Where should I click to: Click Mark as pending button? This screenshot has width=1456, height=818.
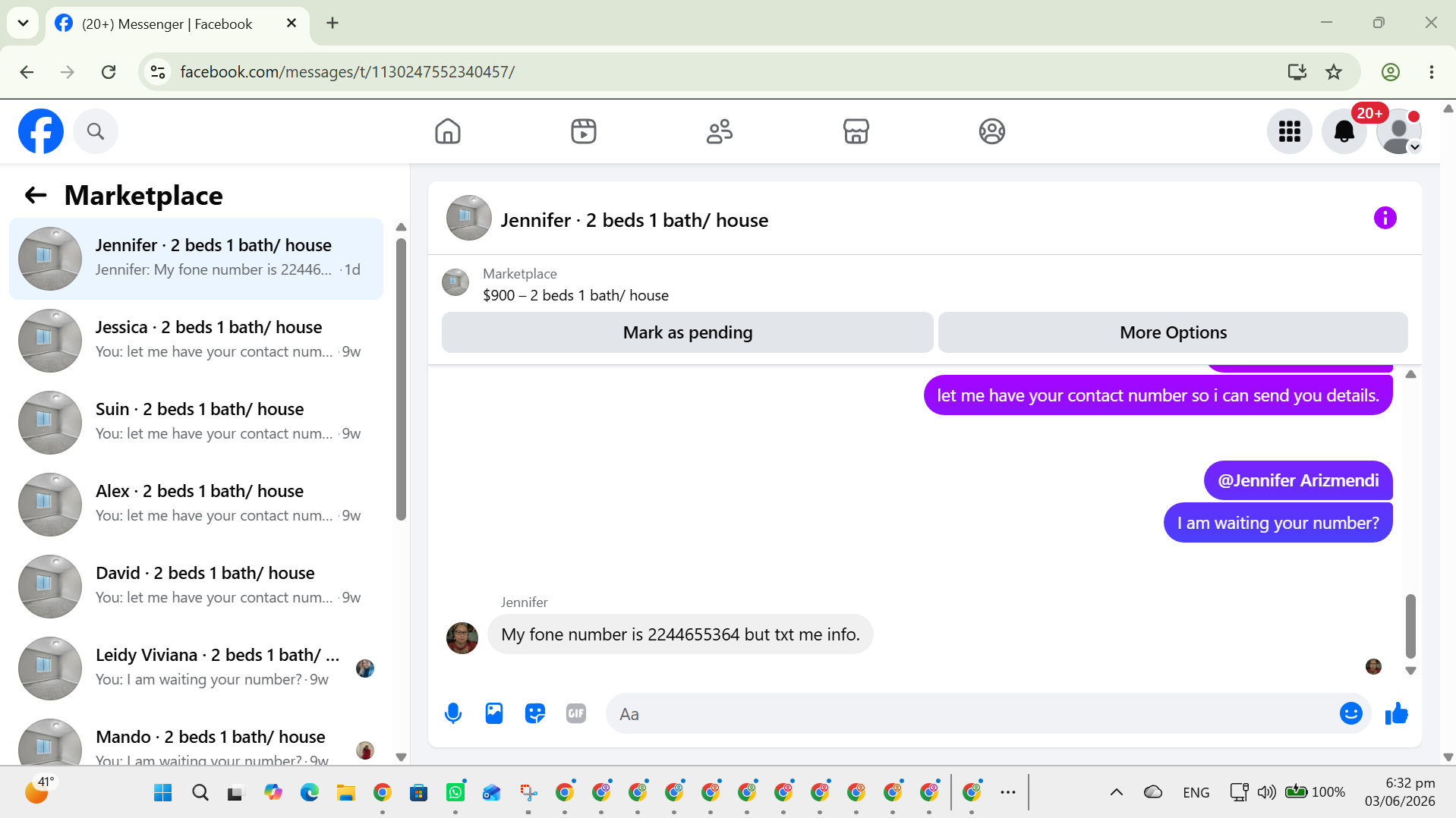pyautogui.click(x=688, y=332)
